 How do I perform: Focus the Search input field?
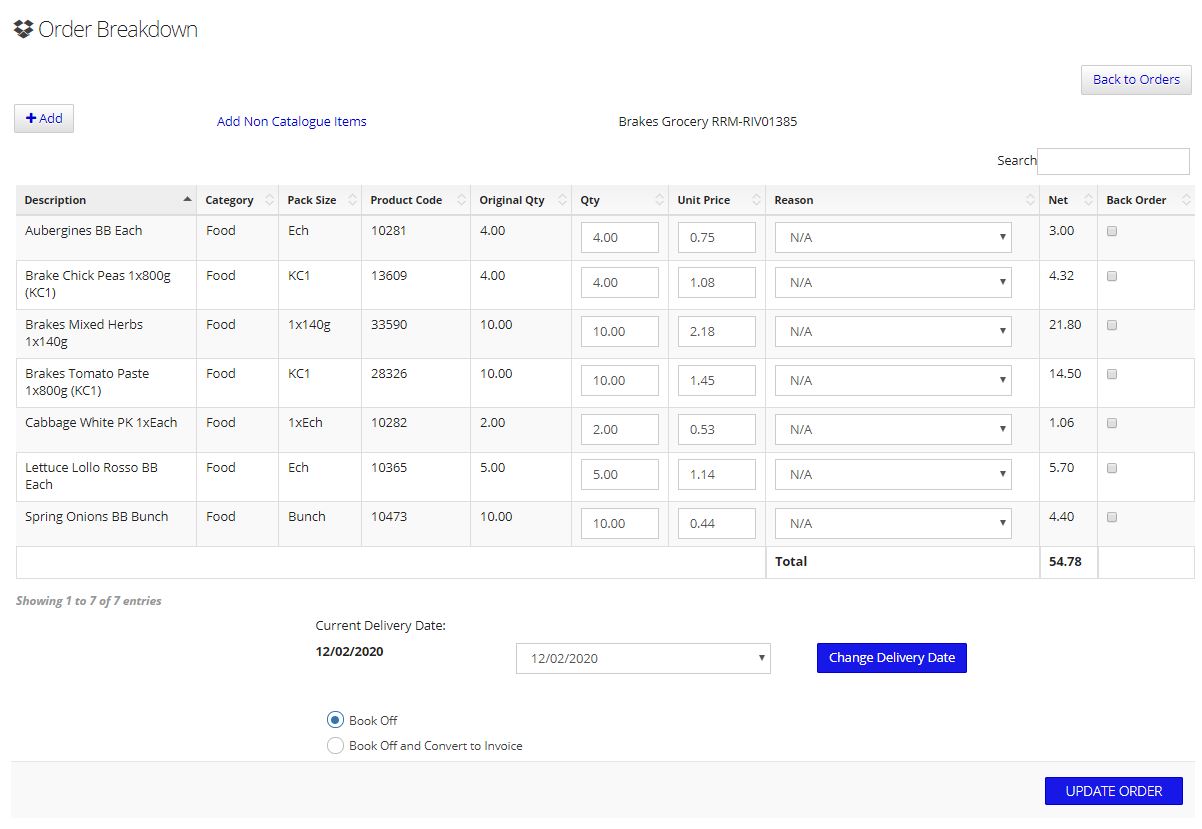click(x=1113, y=161)
